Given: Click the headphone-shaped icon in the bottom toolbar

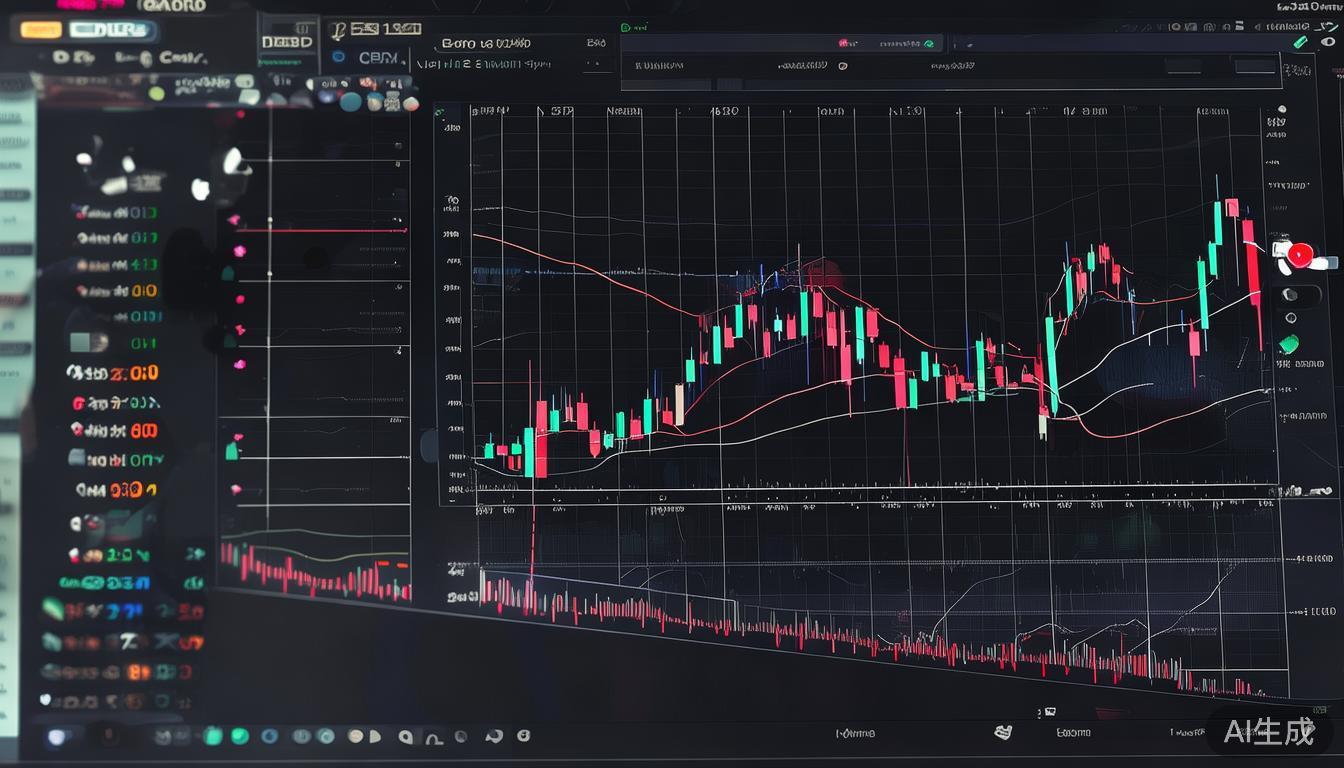Looking at the screenshot, I should pos(434,738).
